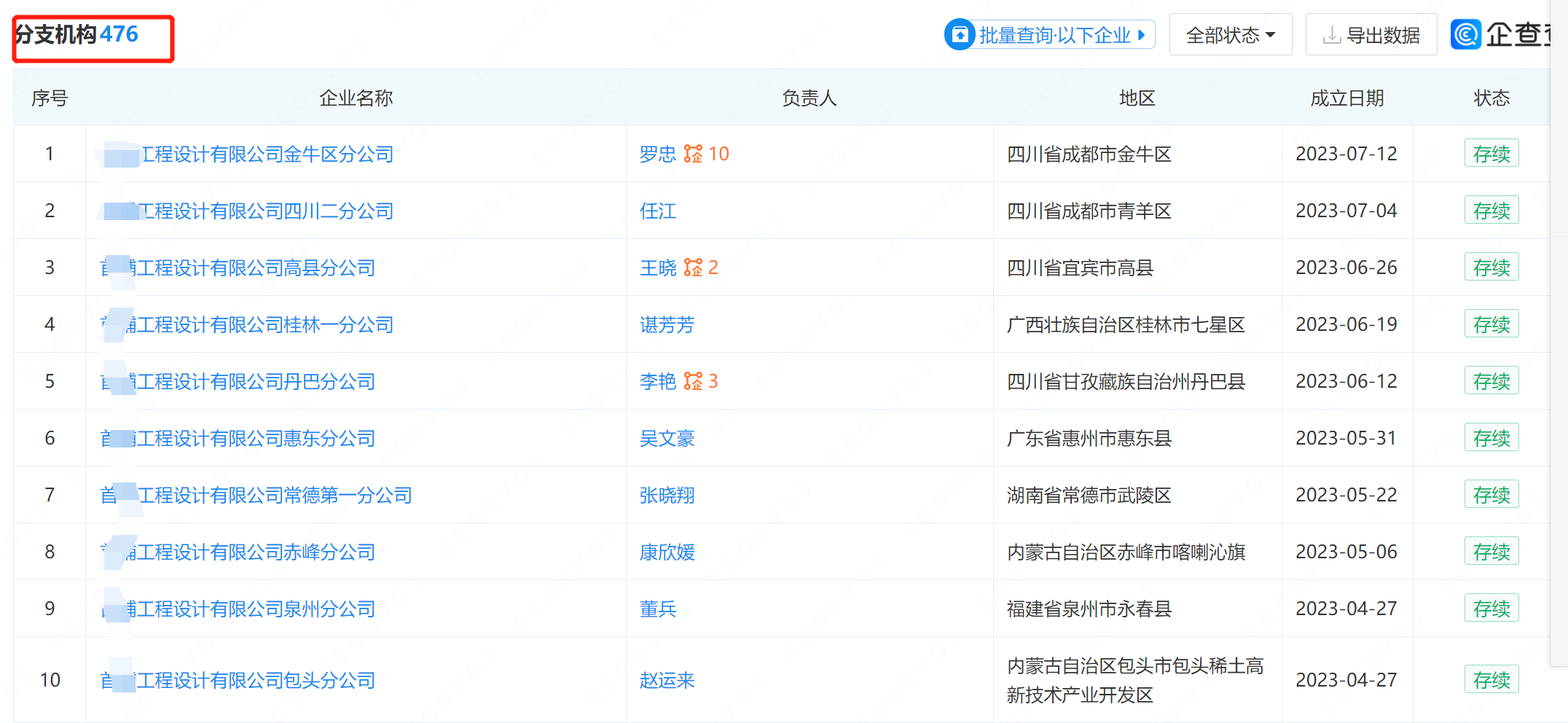Open the 全部状态 dropdown filter
The height and width of the screenshot is (723, 1568).
pos(1230,34)
